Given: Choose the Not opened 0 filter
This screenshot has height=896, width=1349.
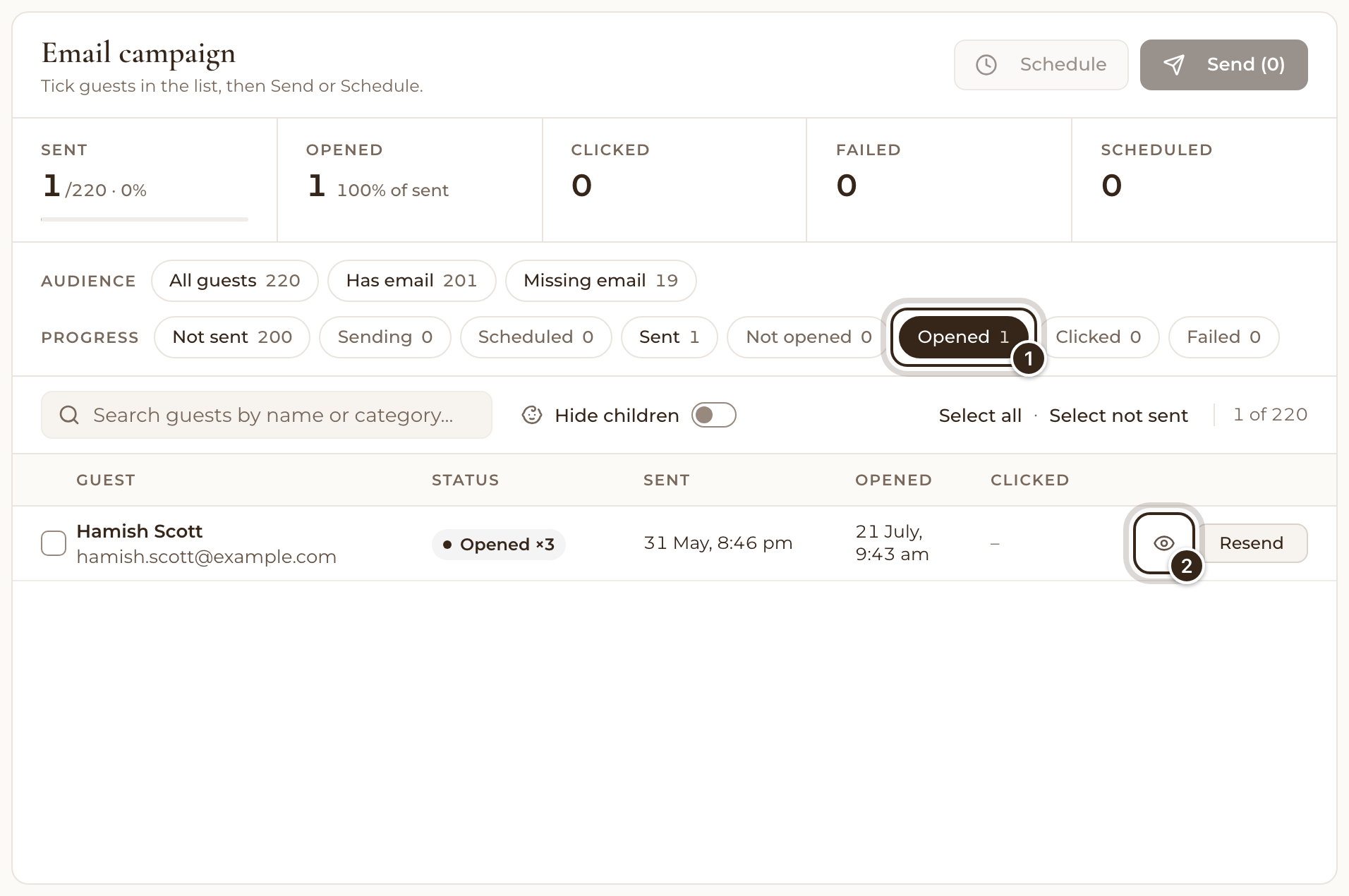Looking at the screenshot, I should point(809,337).
